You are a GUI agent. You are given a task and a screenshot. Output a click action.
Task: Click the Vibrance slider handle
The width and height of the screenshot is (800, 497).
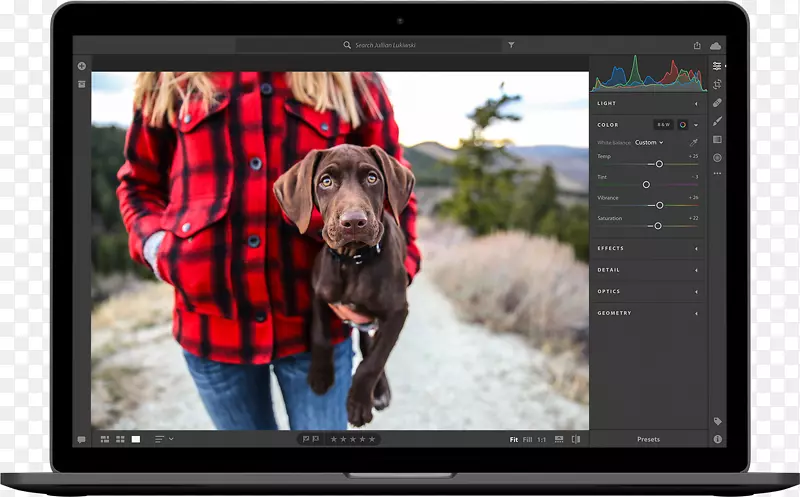[x=660, y=205]
